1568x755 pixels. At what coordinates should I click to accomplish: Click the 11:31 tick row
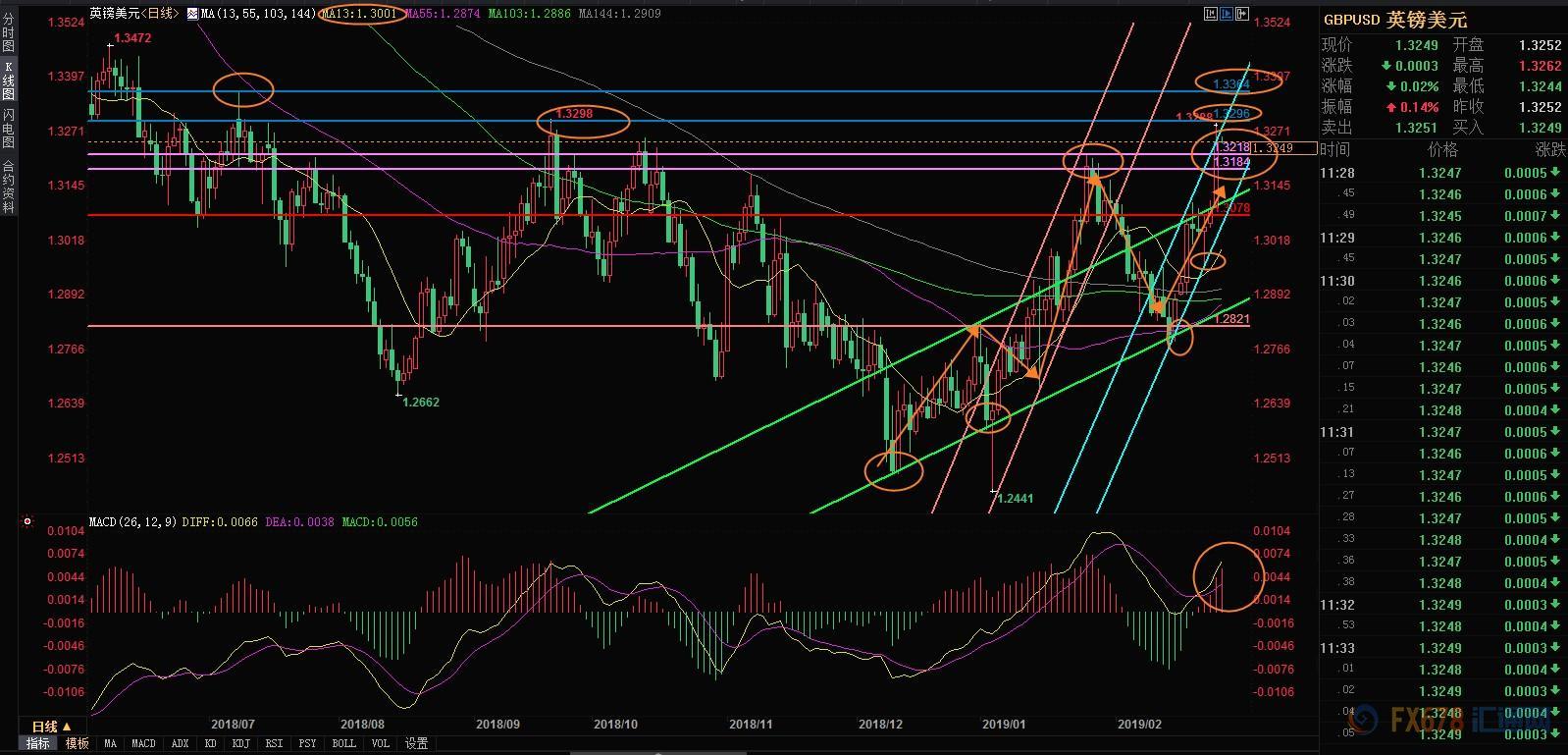[x=1442, y=432]
